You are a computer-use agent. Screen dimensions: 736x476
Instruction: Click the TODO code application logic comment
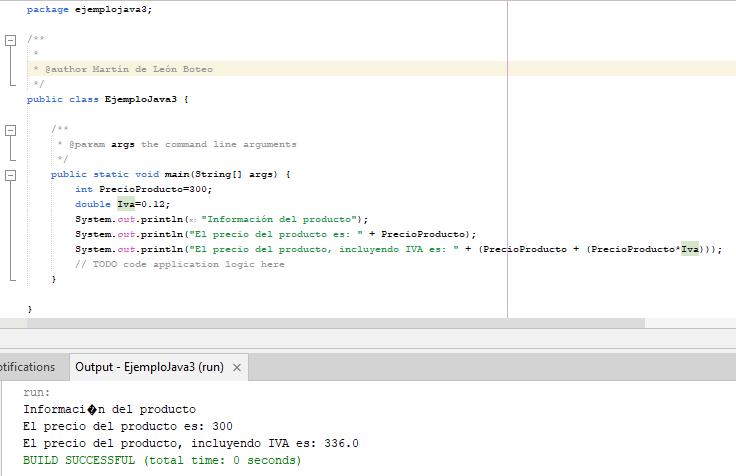180,264
